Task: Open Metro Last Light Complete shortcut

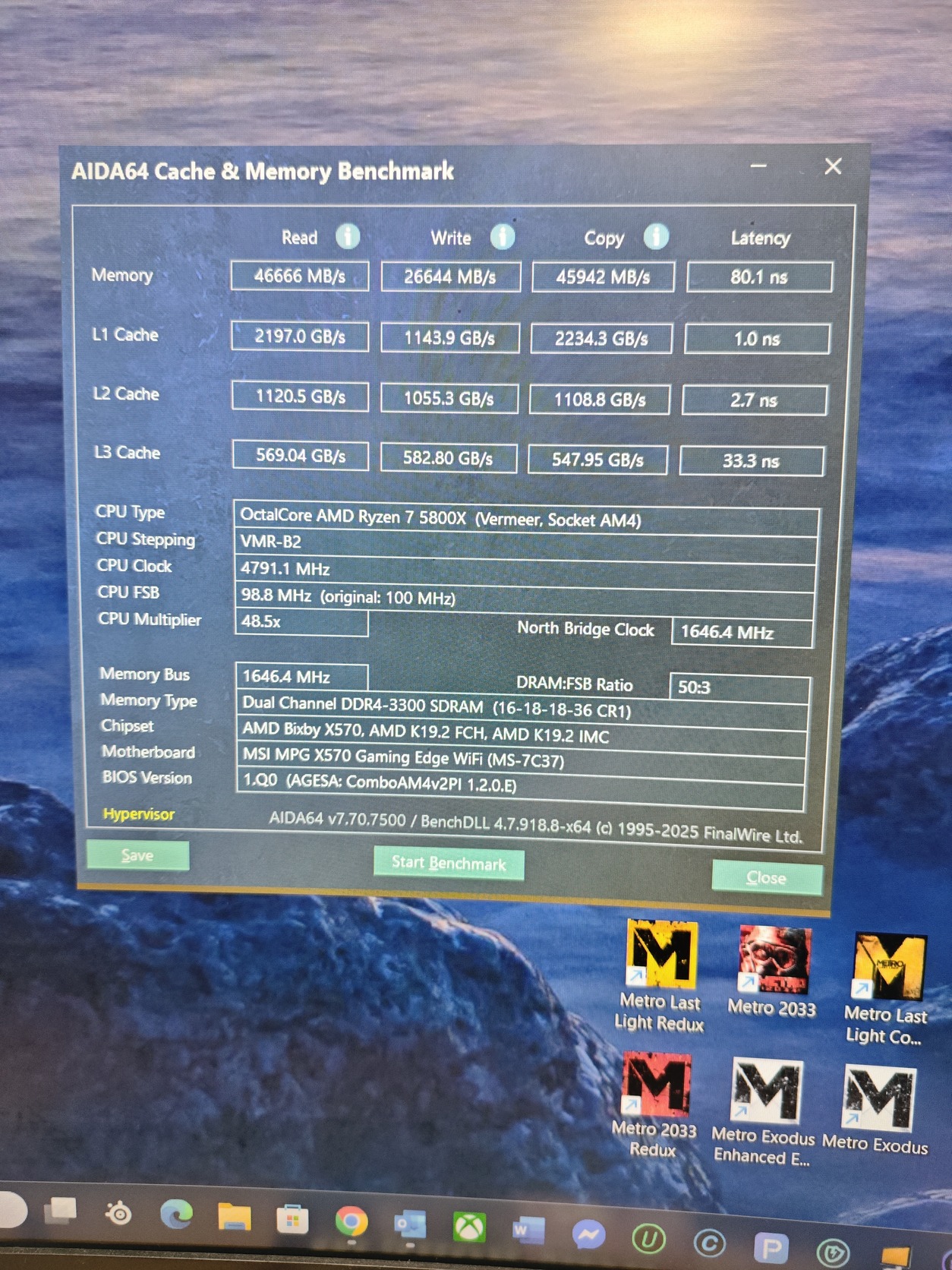Action: tap(887, 990)
